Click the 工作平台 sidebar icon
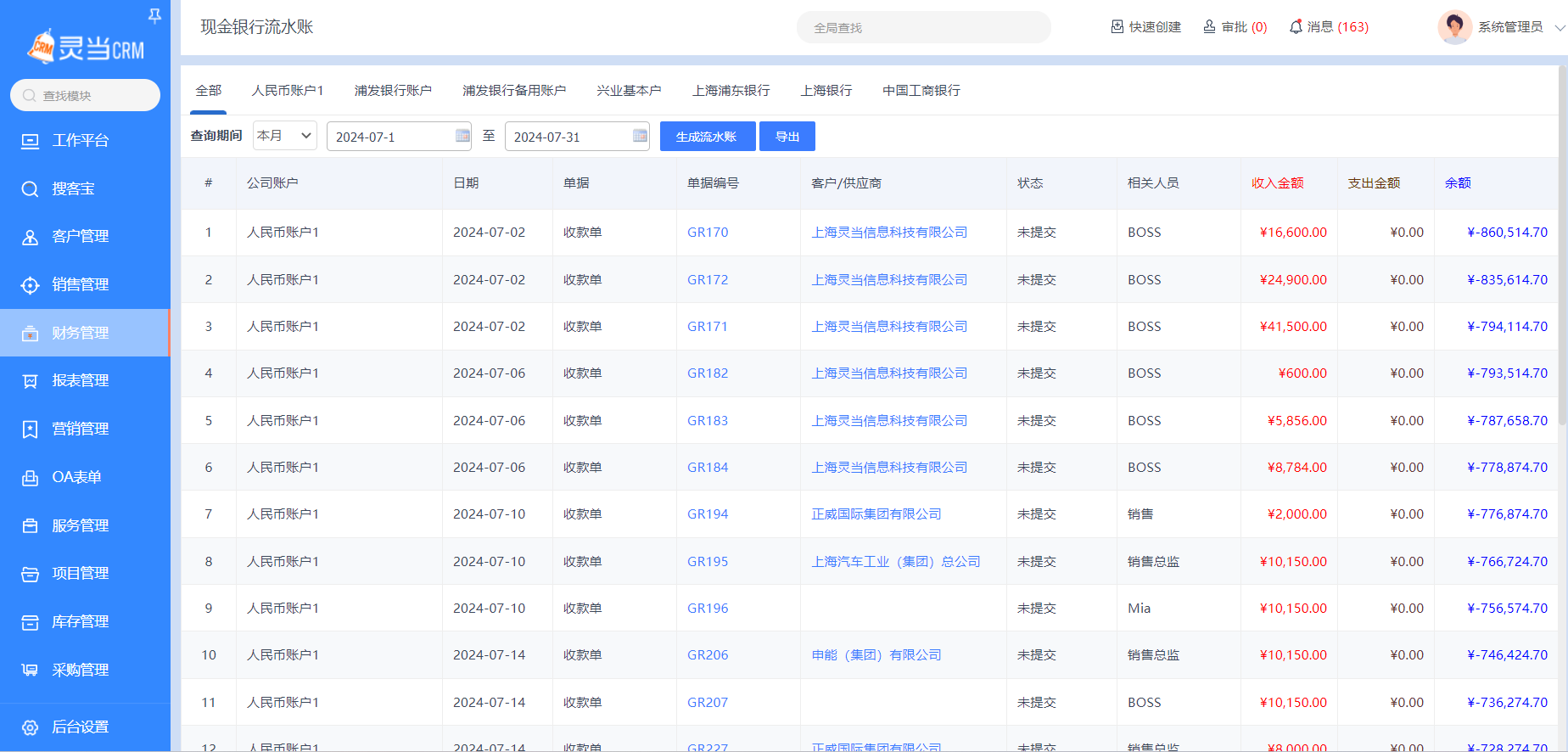1568x752 pixels. (30, 141)
